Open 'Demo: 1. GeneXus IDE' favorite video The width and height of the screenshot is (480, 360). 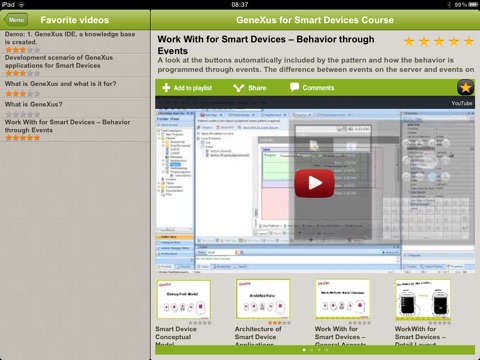point(75,42)
